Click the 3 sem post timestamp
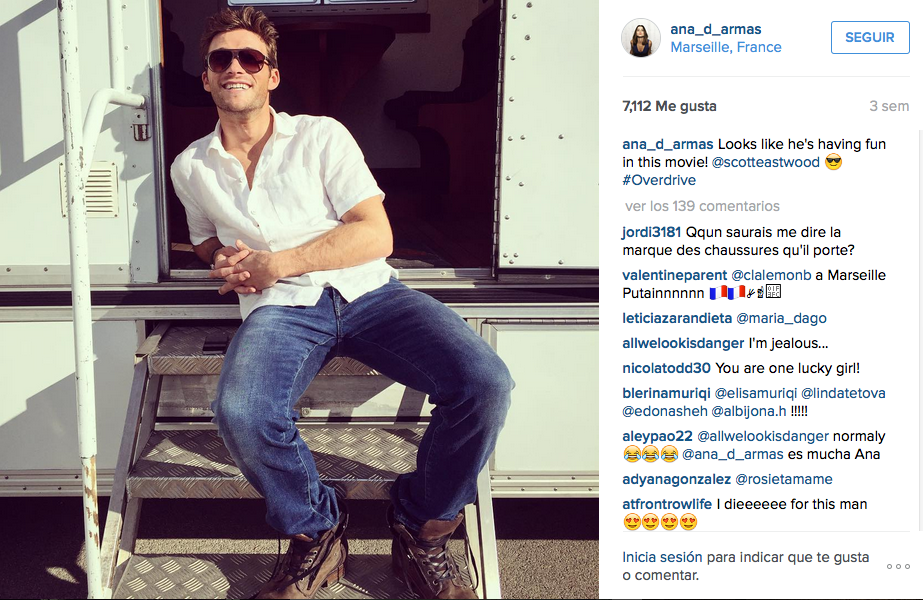This screenshot has height=600, width=923. [889, 107]
